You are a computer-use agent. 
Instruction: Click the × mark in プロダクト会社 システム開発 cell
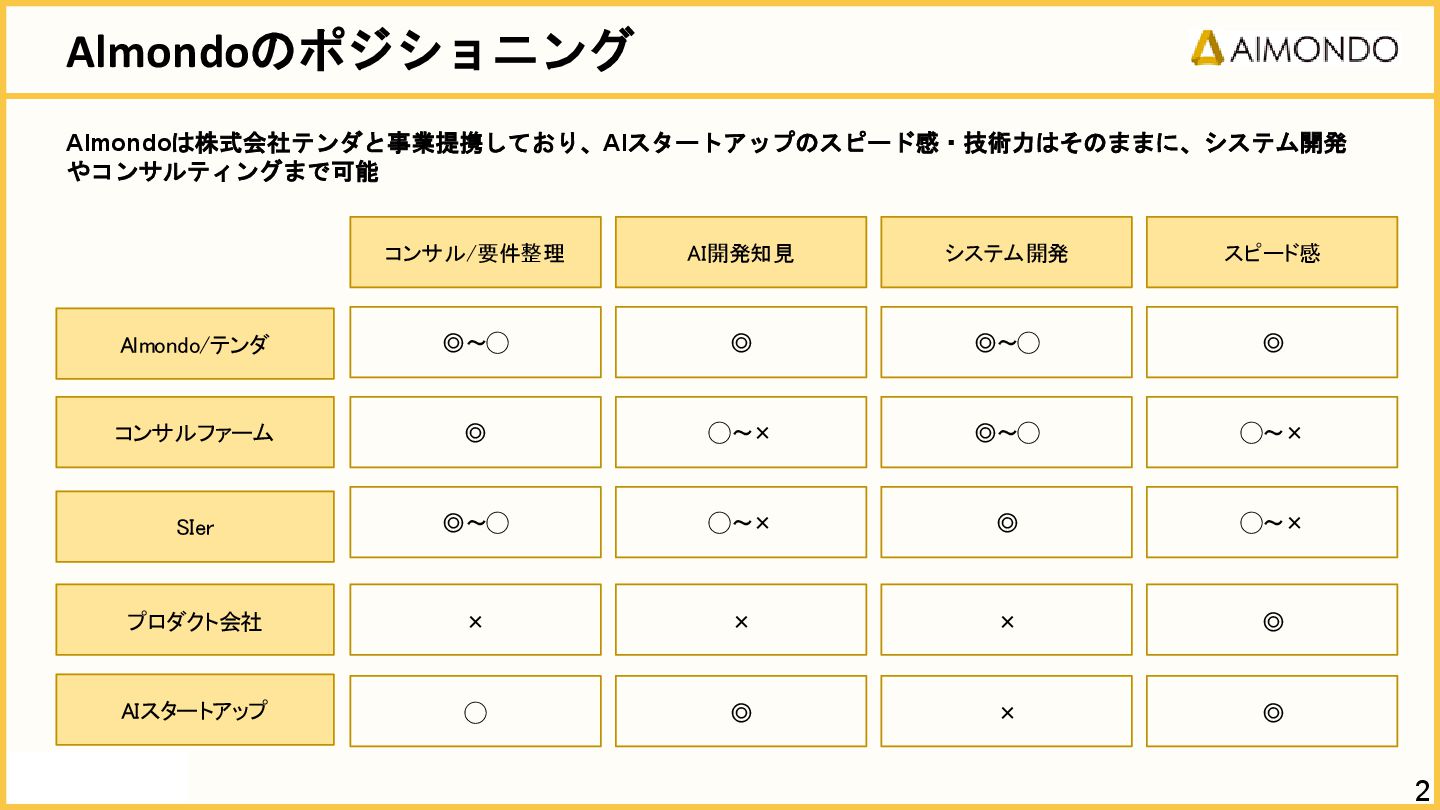coord(1007,622)
